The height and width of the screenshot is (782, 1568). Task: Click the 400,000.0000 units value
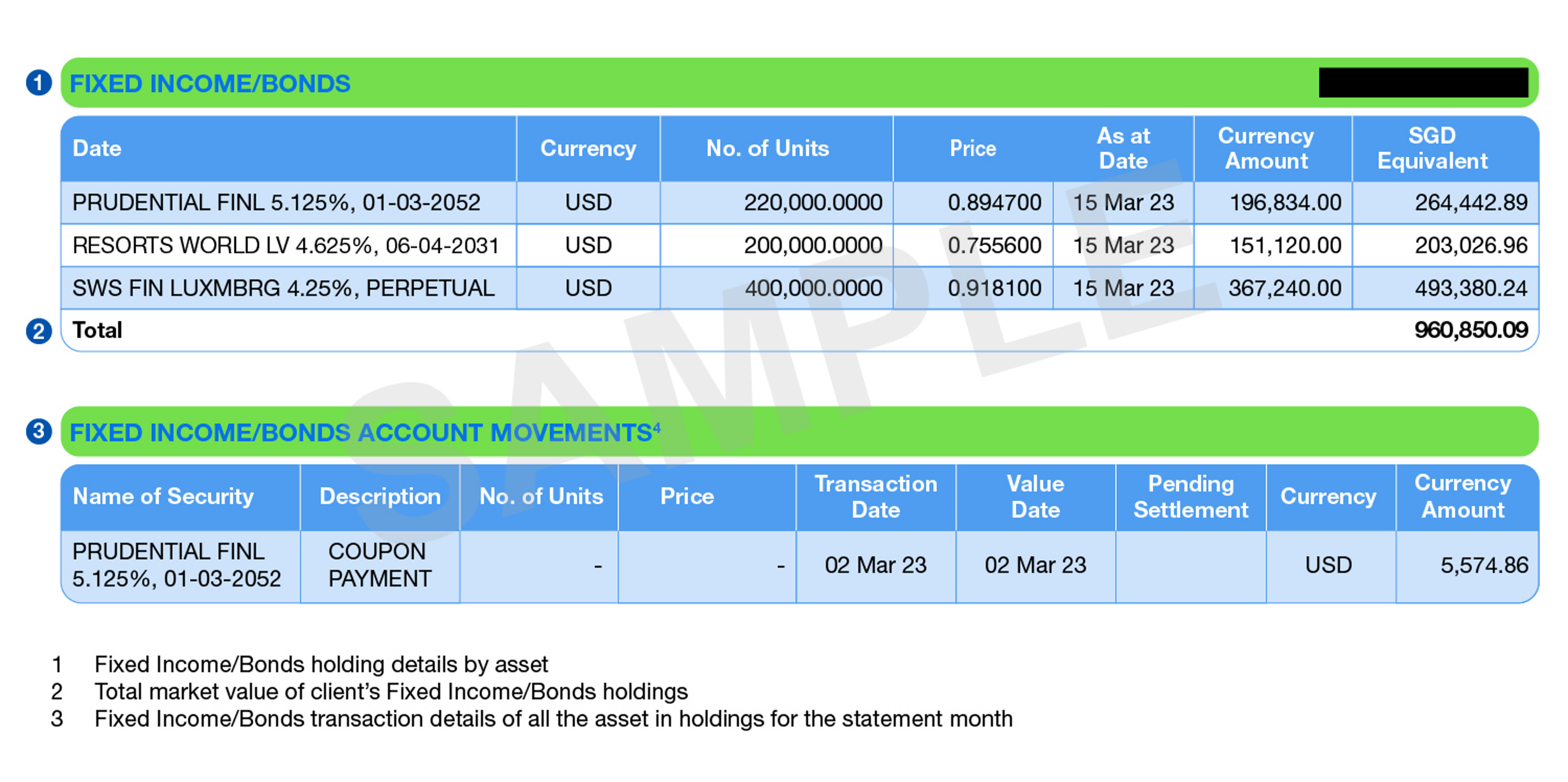click(x=813, y=288)
